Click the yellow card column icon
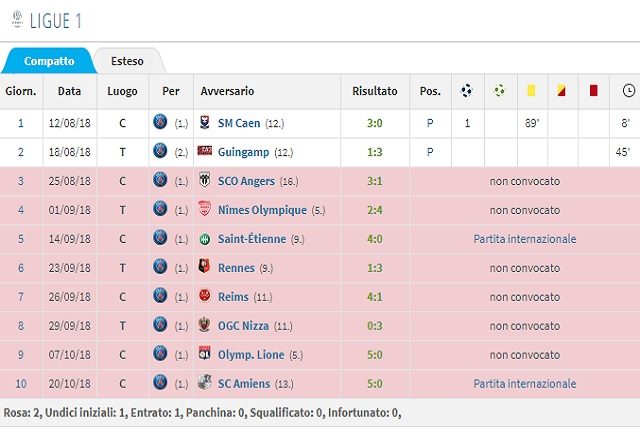 [531, 90]
